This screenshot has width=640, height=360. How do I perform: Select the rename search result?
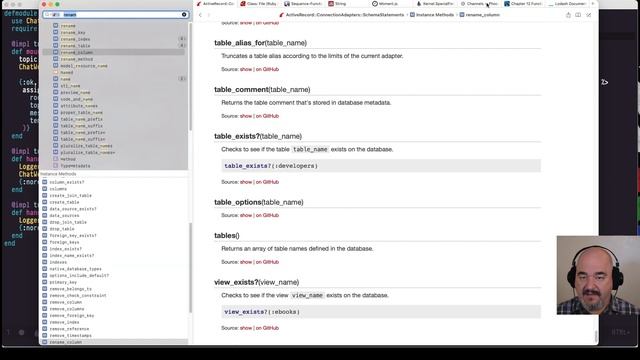pos(114,26)
